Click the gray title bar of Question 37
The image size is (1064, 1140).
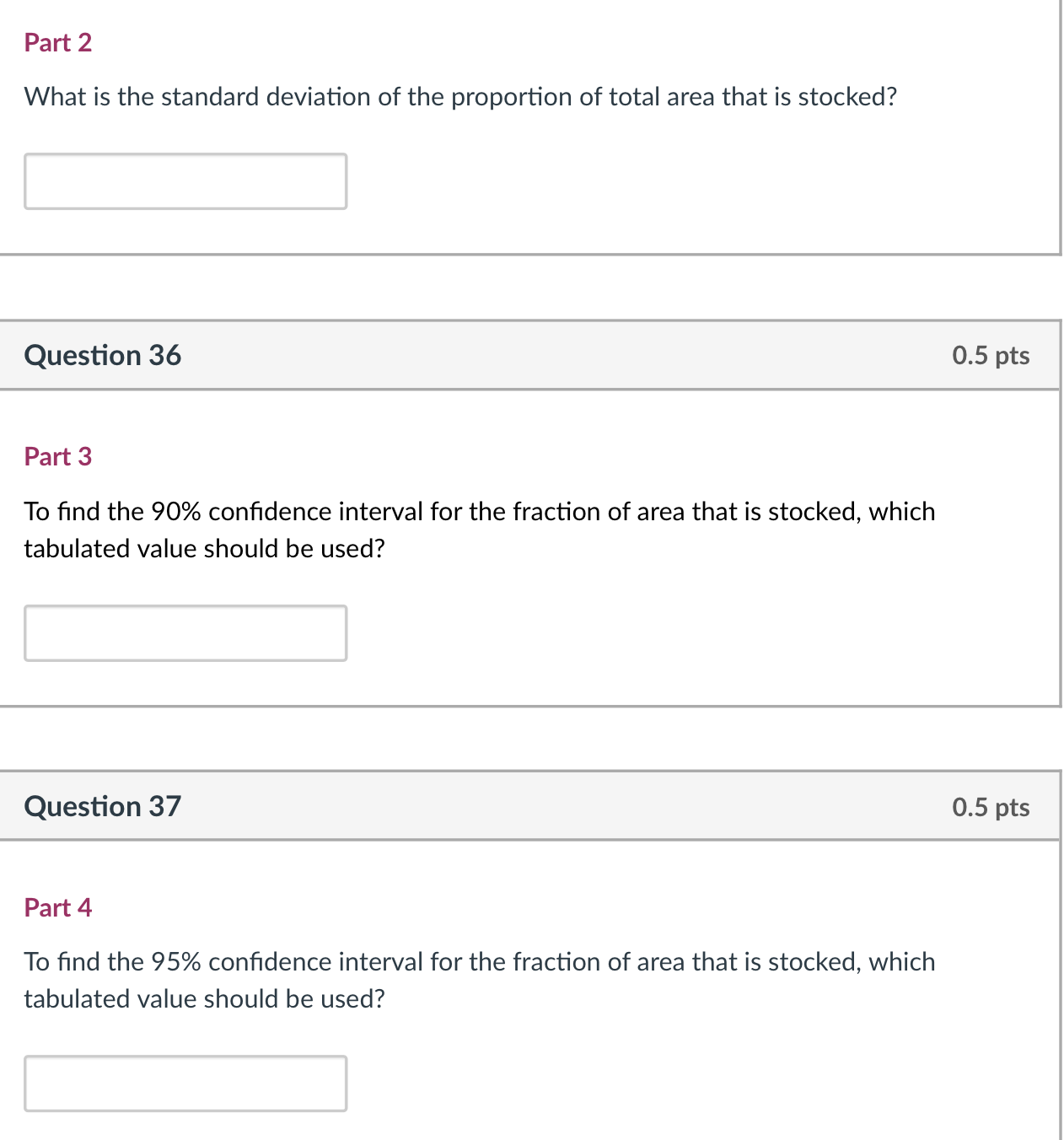click(531, 806)
